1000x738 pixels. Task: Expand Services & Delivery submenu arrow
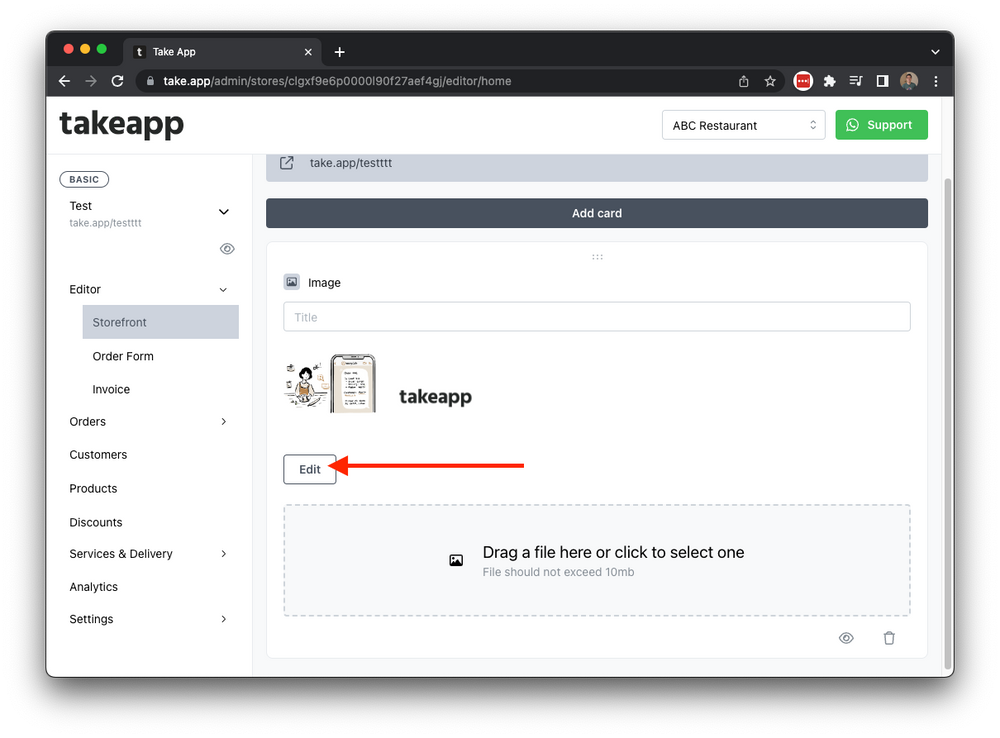[x=224, y=554]
